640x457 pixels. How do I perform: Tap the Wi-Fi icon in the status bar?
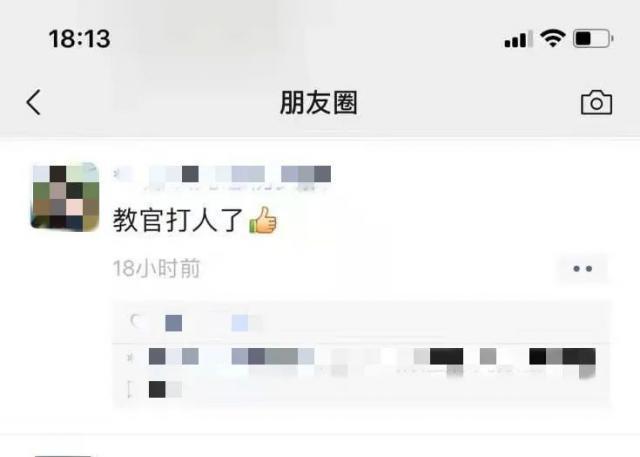tap(552, 39)
